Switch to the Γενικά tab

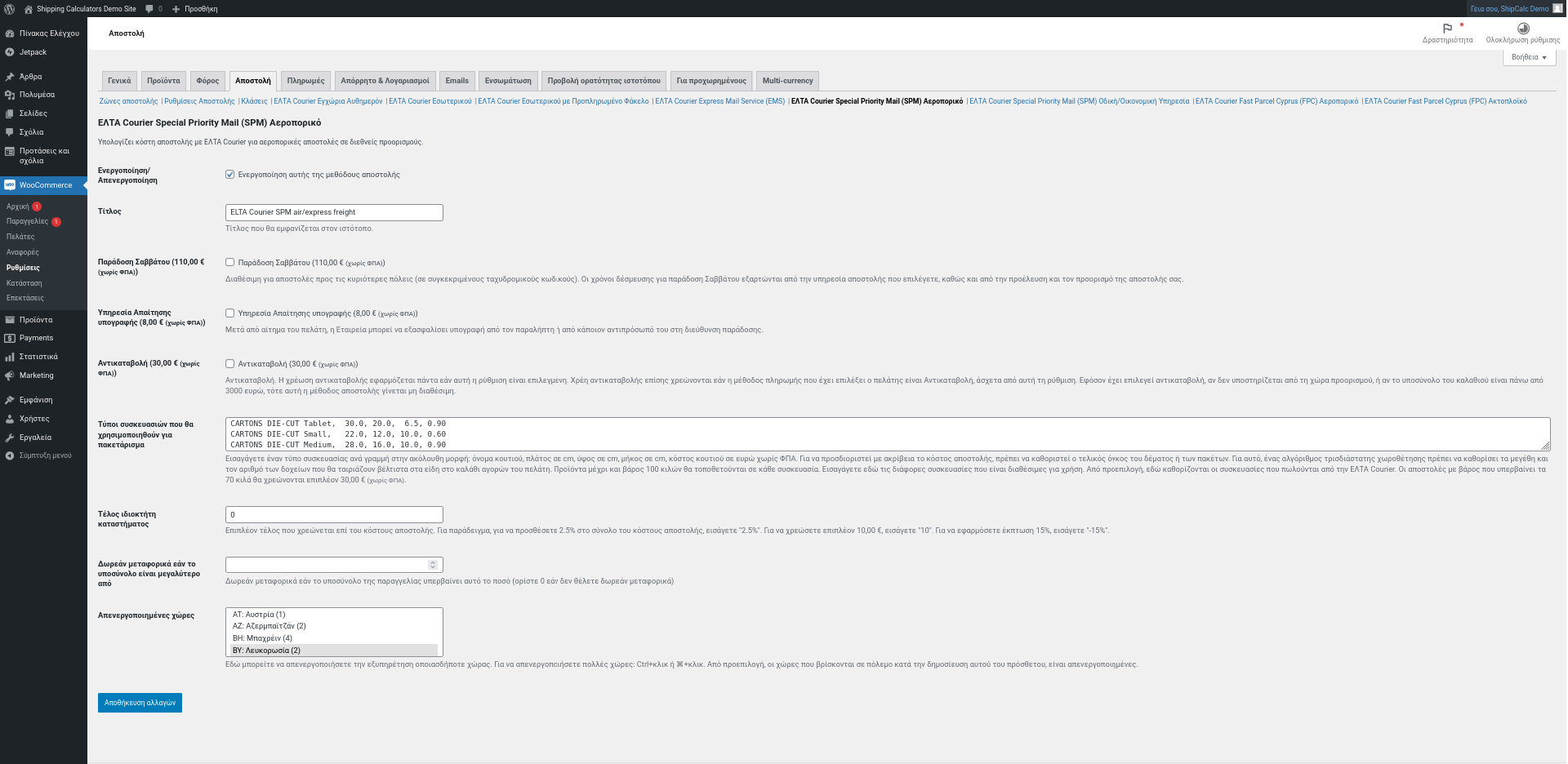tap(119, 81)
